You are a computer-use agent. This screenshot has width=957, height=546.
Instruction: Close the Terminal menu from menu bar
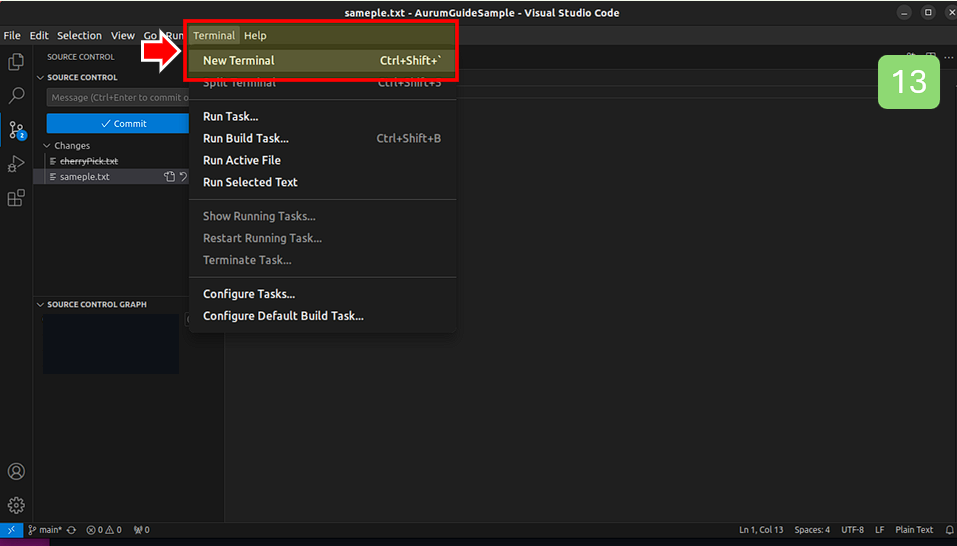tap(214, 35)
